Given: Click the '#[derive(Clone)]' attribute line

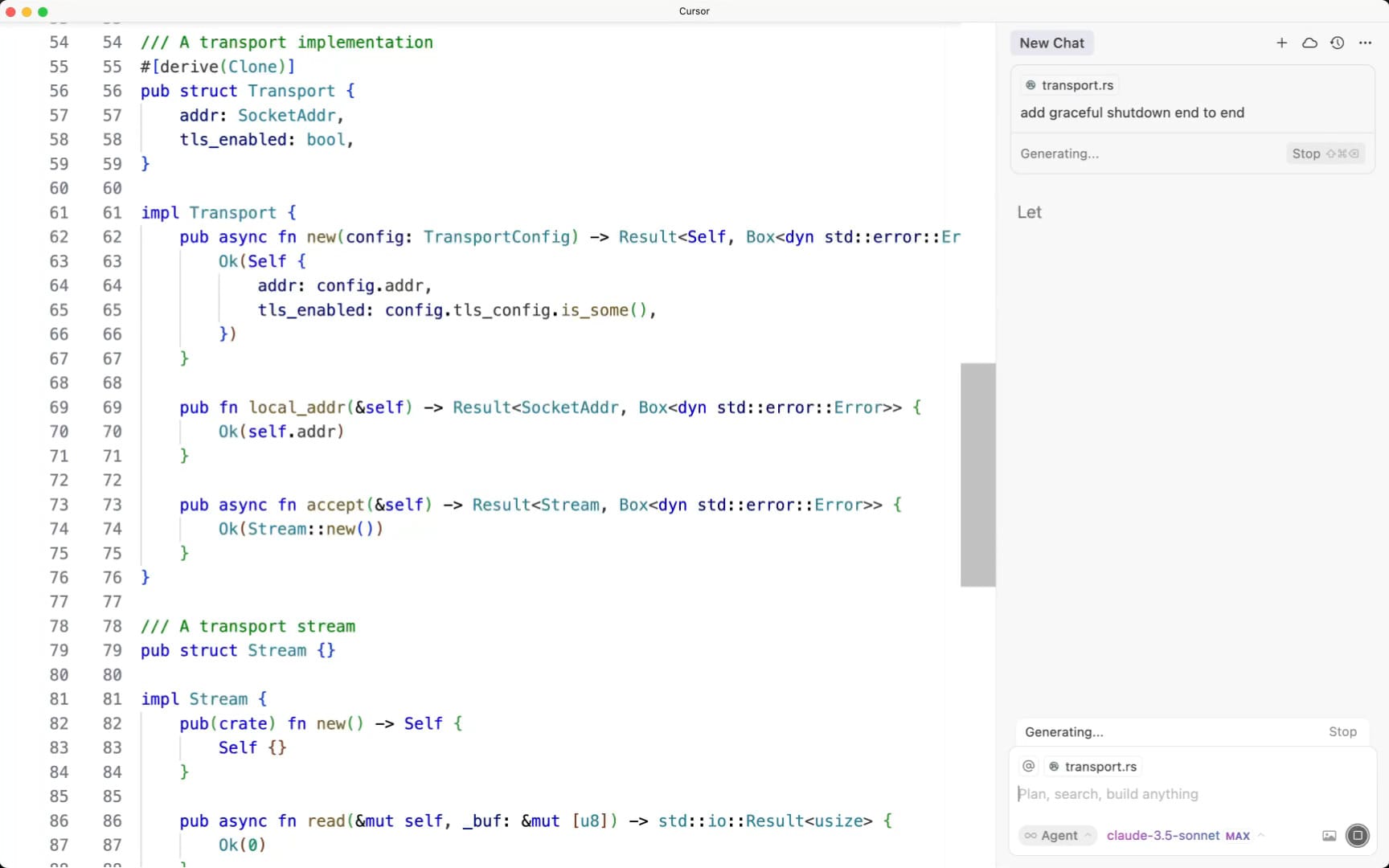Looking at the screenshot, I should pyautogui.click(x=218, y=67).
